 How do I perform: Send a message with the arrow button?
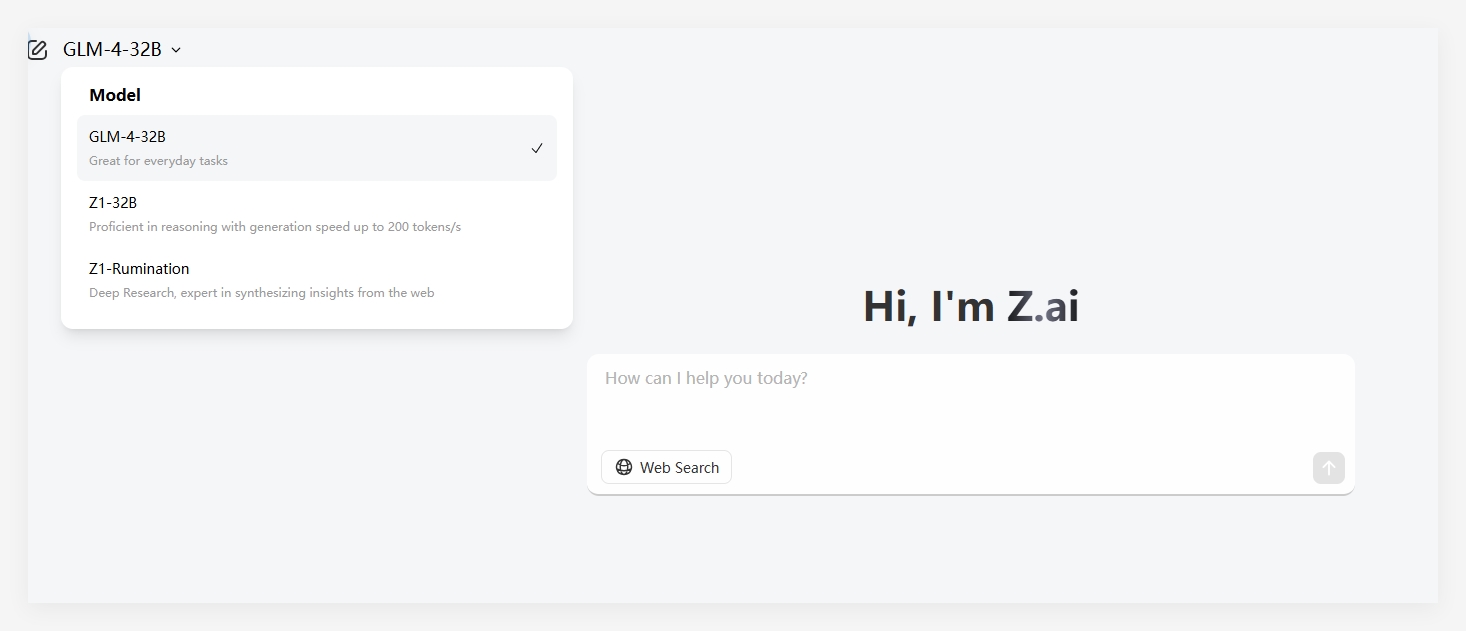(x=1328, y=467)
